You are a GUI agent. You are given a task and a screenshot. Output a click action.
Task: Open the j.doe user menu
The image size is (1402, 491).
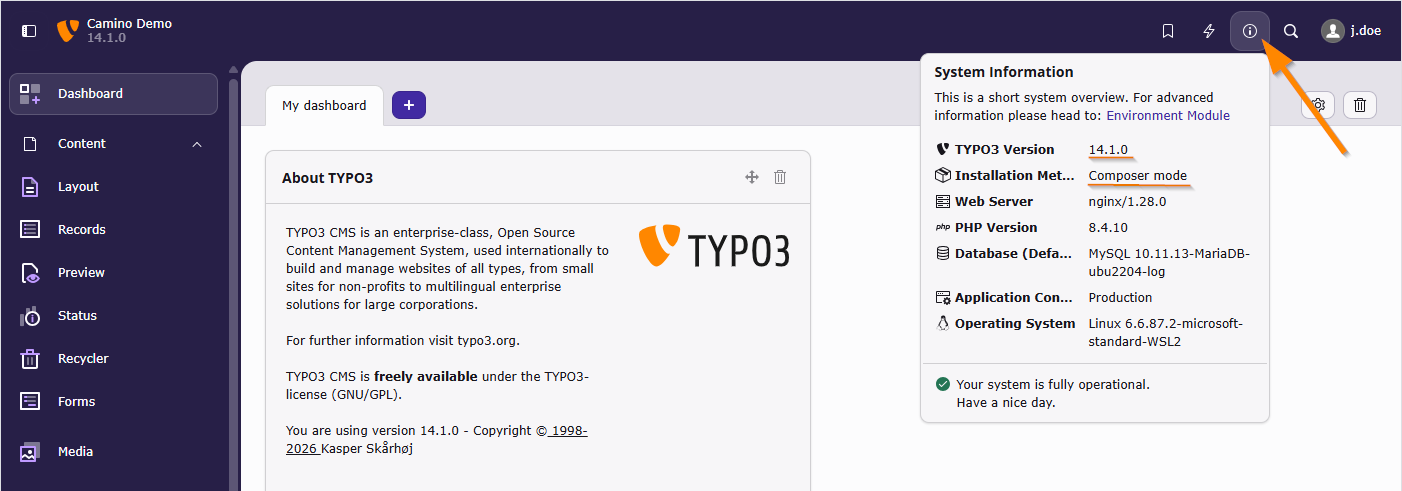pos(1351,31)
